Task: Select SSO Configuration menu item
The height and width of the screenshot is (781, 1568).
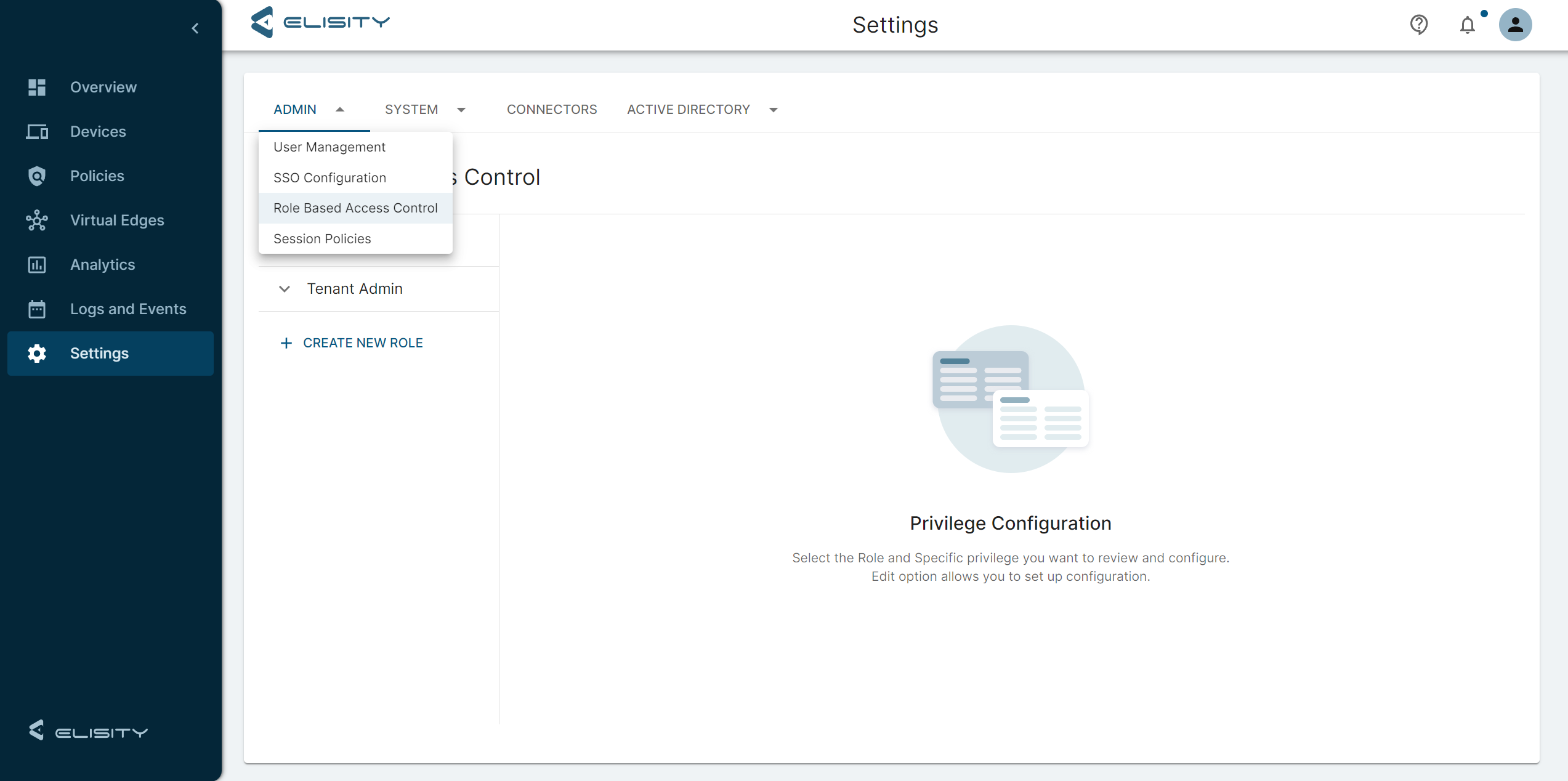Action: pos(329,178)
